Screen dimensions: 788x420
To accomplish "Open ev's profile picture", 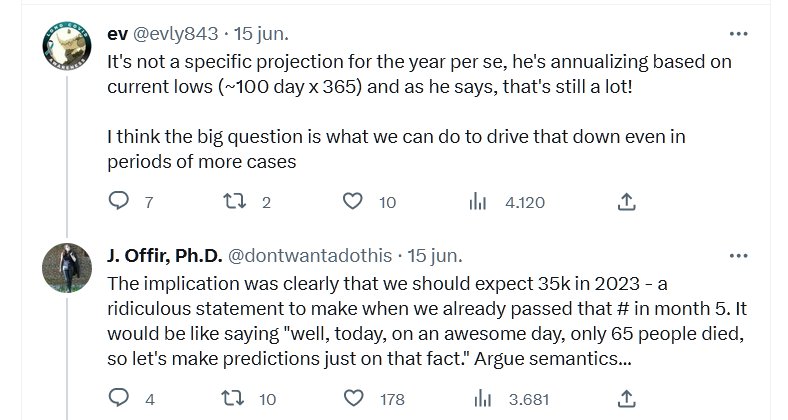I will (67, 45).
